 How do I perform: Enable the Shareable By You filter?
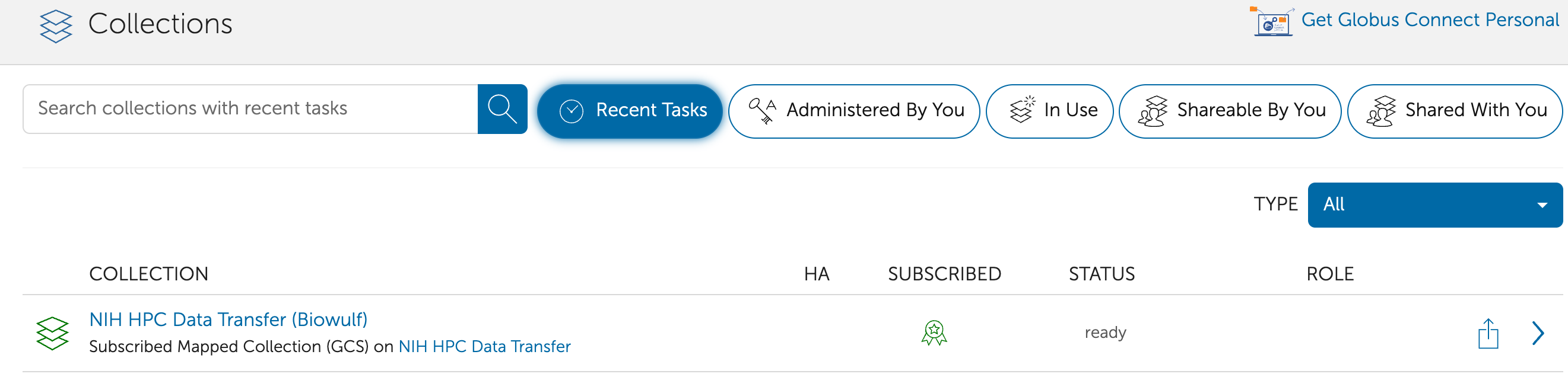coord(1230,111)
